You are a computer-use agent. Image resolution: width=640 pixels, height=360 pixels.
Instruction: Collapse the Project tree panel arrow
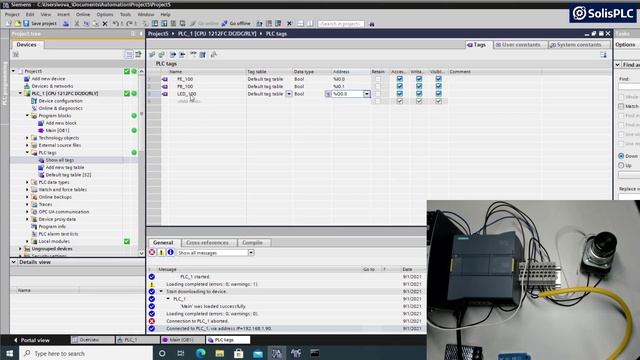click(141, 33)
